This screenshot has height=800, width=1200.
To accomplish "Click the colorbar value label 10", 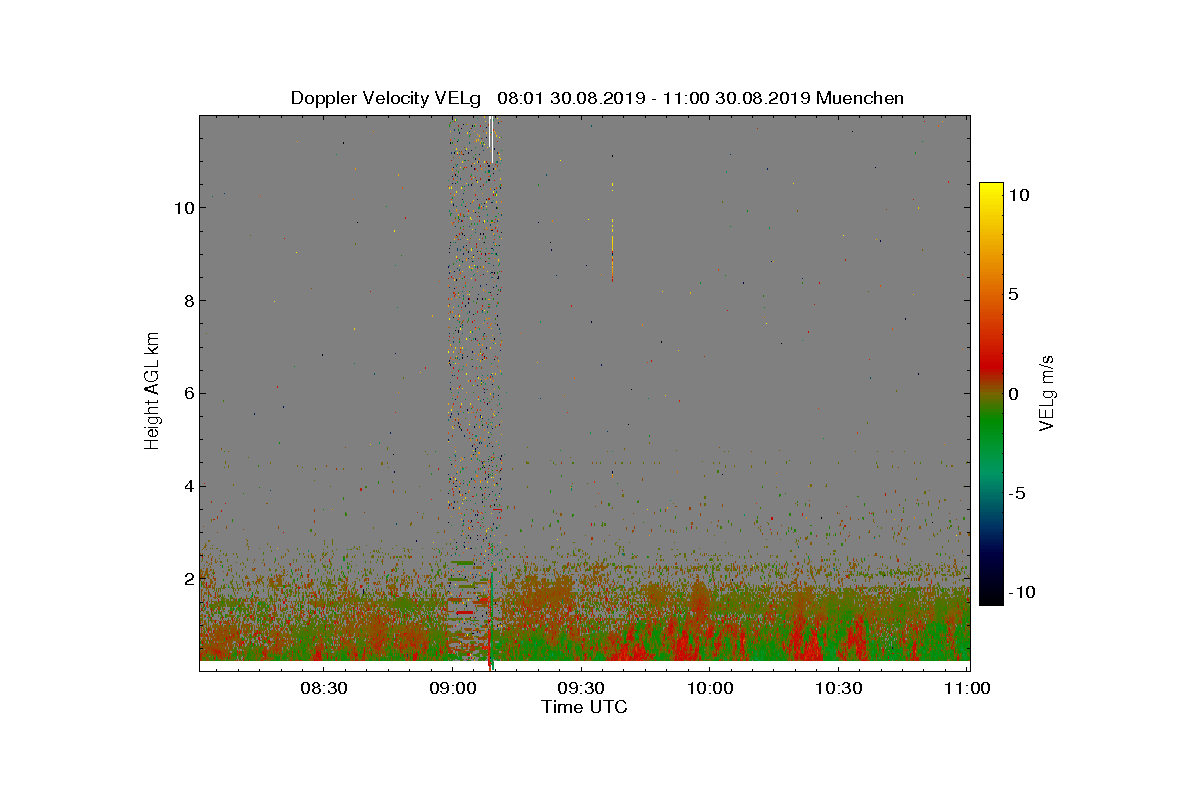I will tap(1019, 196).
